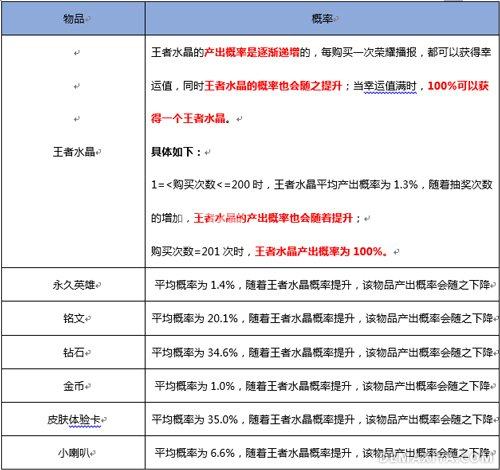This screenshot has height=470, width=500.
Task: Click the 平均概率为 20.1% row text
Action: [x=322, y=318]
